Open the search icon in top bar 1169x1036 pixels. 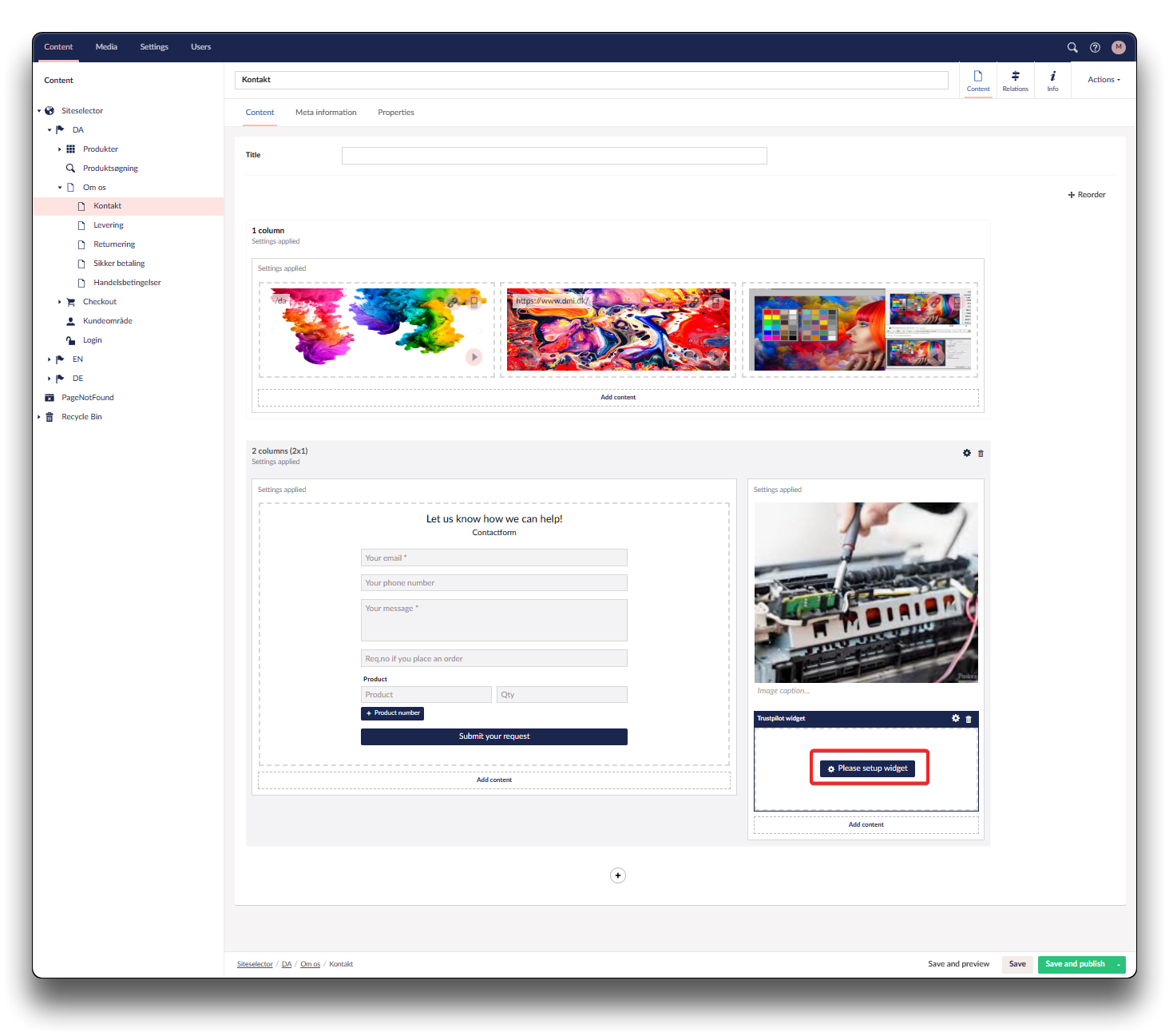pos(1072,47)
